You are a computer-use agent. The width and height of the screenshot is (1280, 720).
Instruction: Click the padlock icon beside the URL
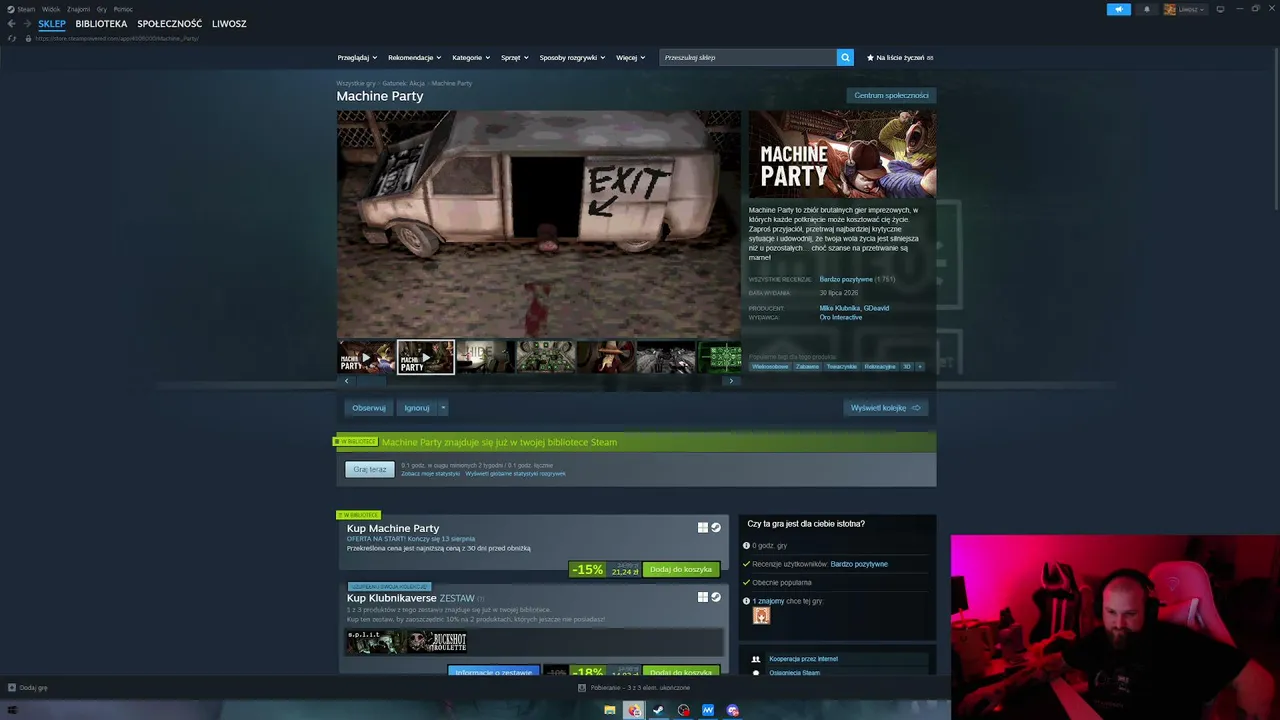tap(28, 39)
